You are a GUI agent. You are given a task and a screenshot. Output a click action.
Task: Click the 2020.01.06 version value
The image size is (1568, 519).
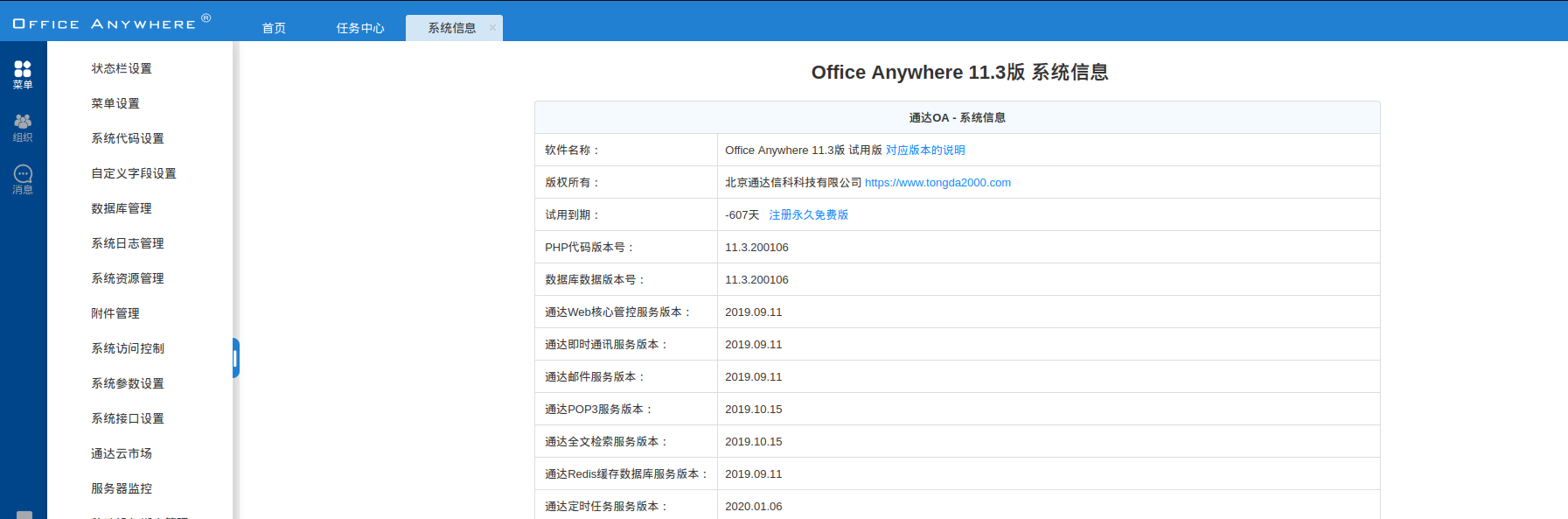(754, 506)
